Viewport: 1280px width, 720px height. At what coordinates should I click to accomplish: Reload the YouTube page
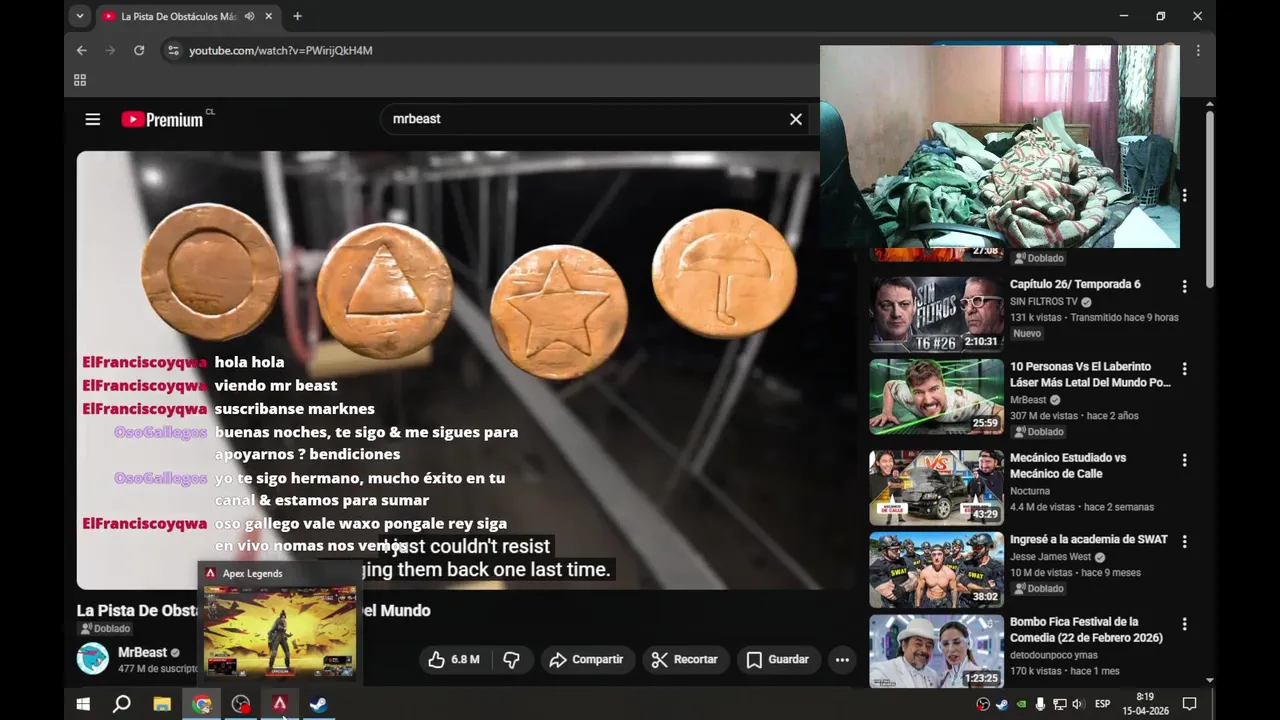(x=139, y=50)
